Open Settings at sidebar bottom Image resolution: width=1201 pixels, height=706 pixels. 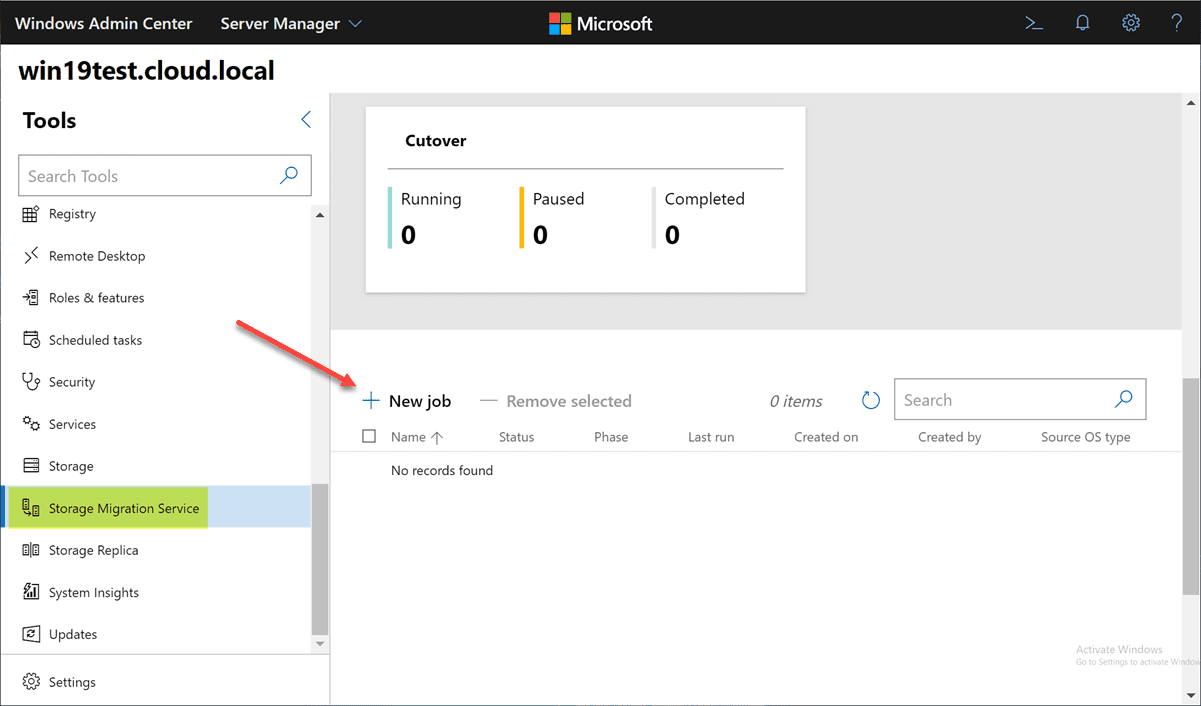click(72, 682)
